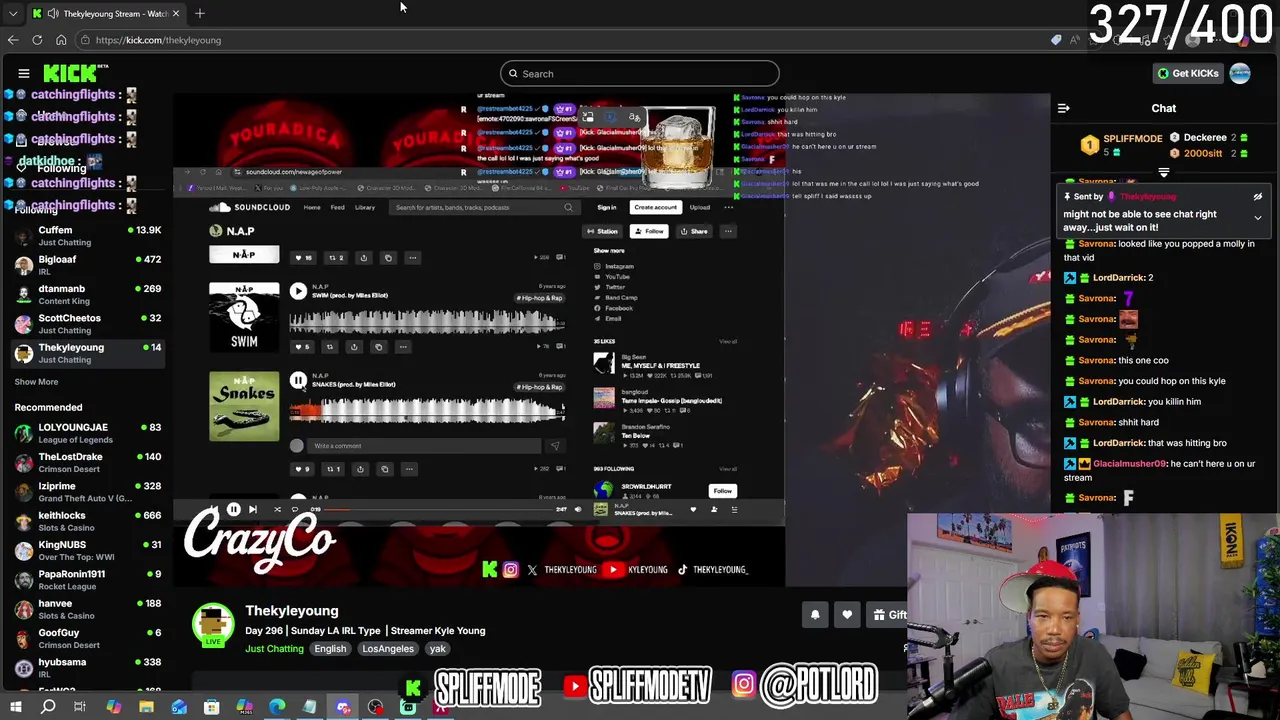This screenshot has width=1280, height=720.
Task: Select the yak tag
Action: [437, 649]
